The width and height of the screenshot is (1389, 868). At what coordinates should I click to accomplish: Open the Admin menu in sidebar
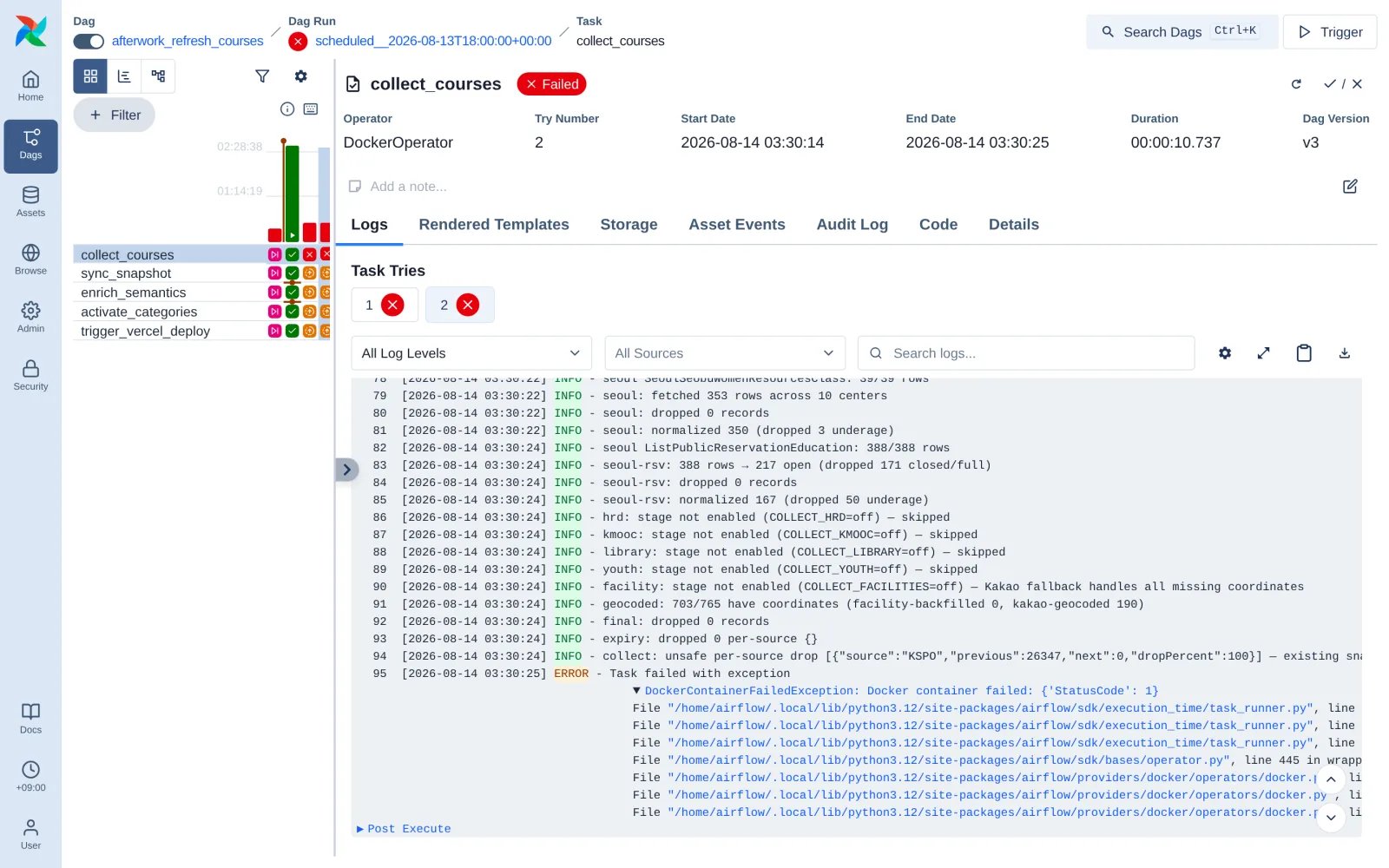pos(30,317)
